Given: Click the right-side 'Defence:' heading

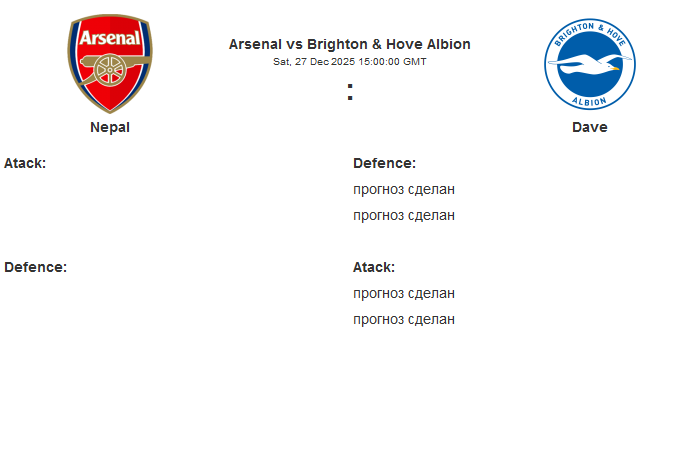Looking at the screenshot, I should click(x=384, y=163).
